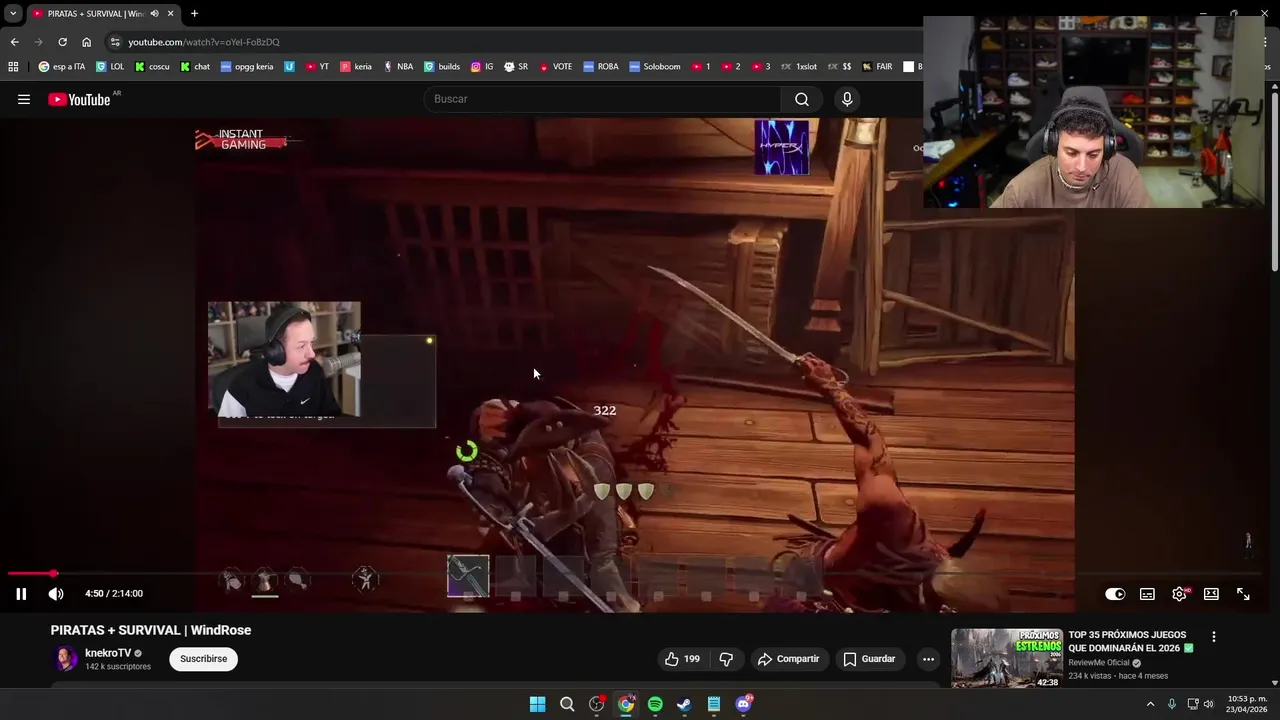Screen dimensions: 1280x720
Task: Subscribe with the Suscribirse button
Action: 203,659
